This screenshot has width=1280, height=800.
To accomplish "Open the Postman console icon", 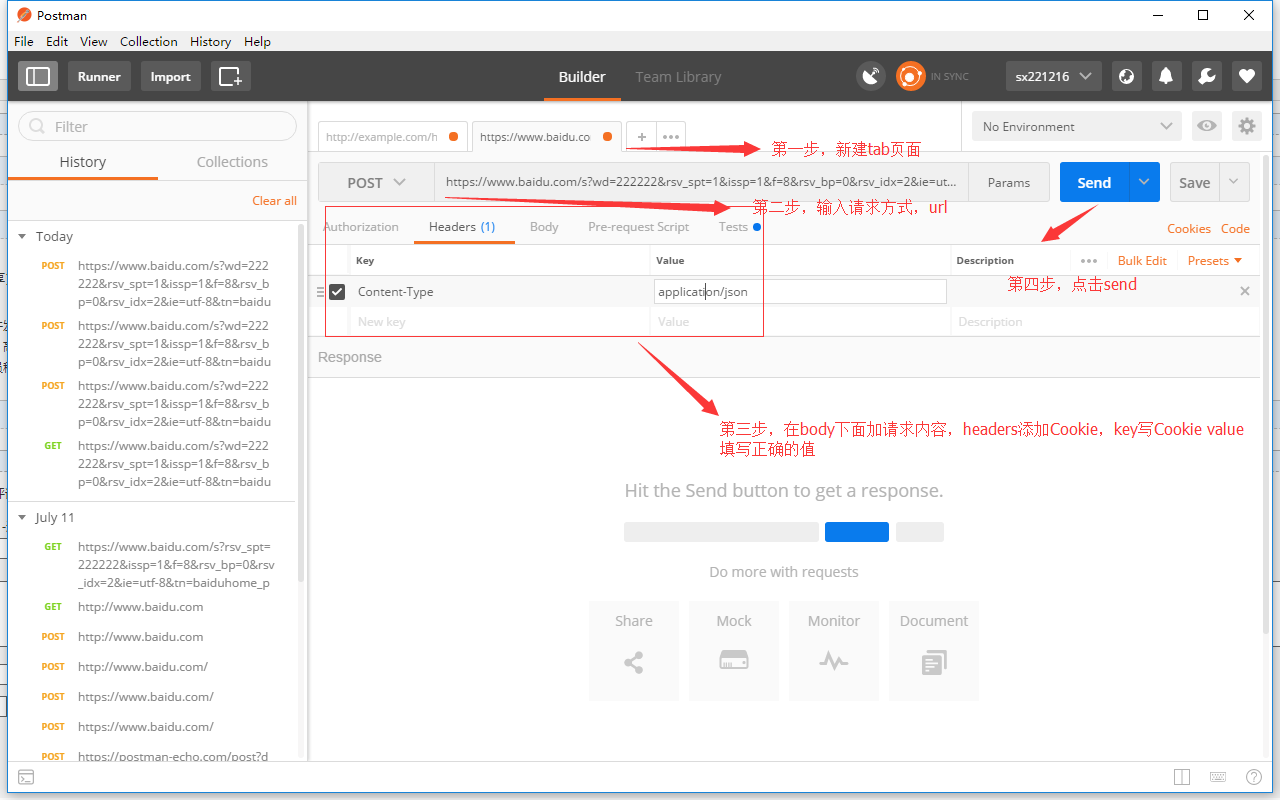I will 27,777.
